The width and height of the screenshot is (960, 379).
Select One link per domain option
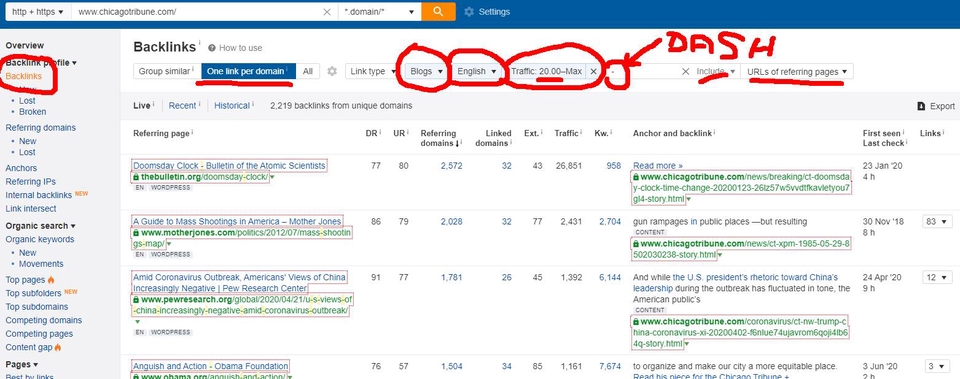tap(248, 72)
